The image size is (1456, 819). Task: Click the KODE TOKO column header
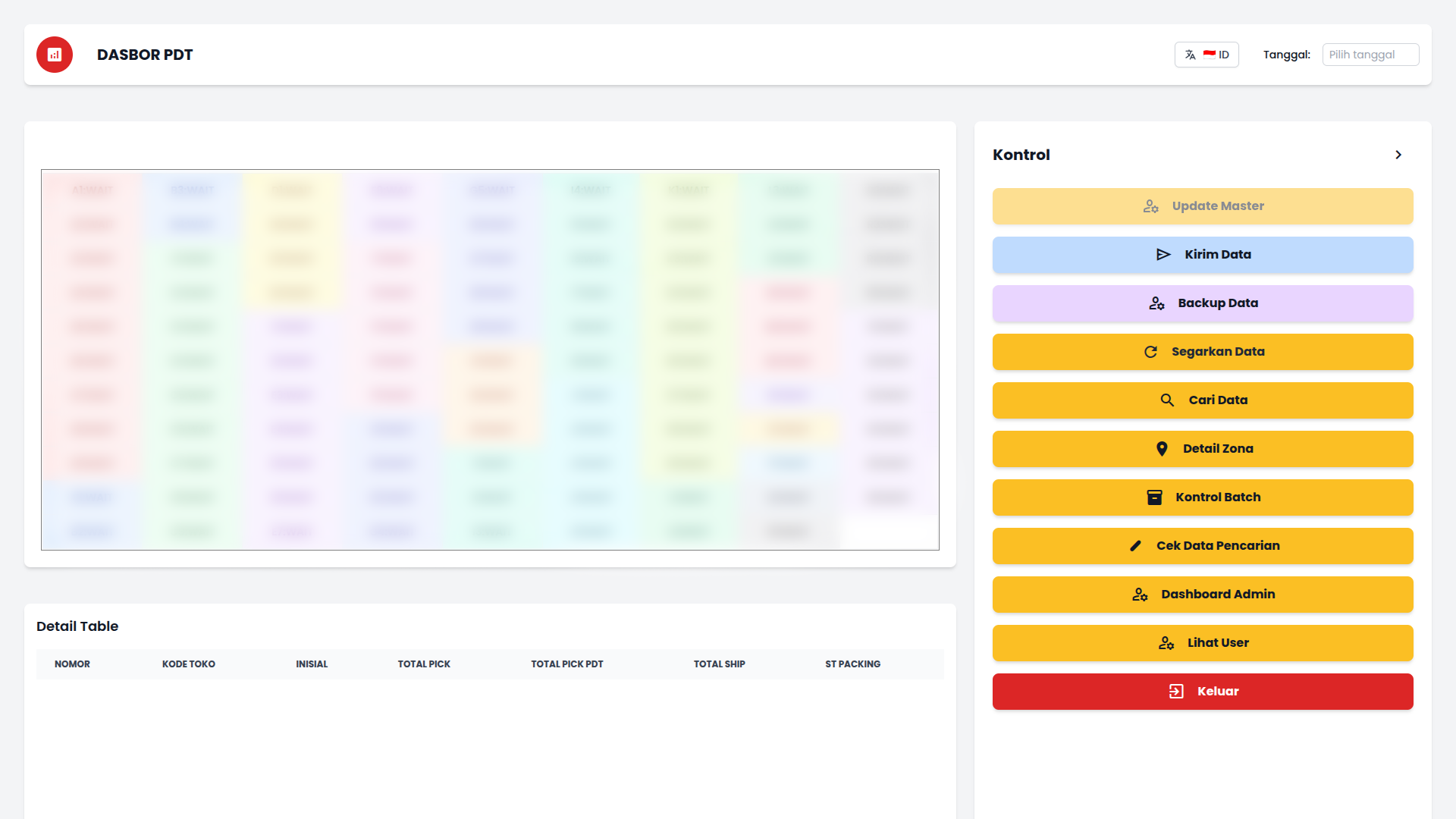(189, 664)
